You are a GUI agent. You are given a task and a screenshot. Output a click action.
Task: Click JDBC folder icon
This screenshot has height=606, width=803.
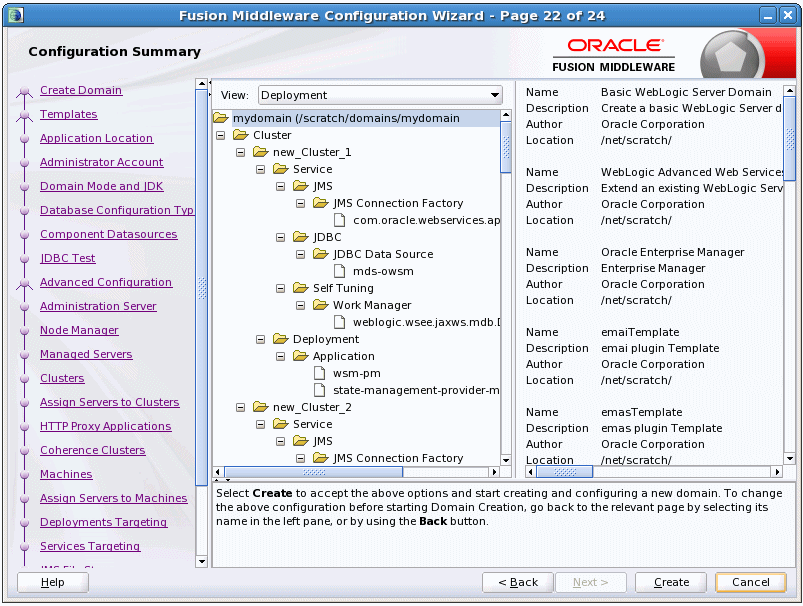[x=301, y=237]
